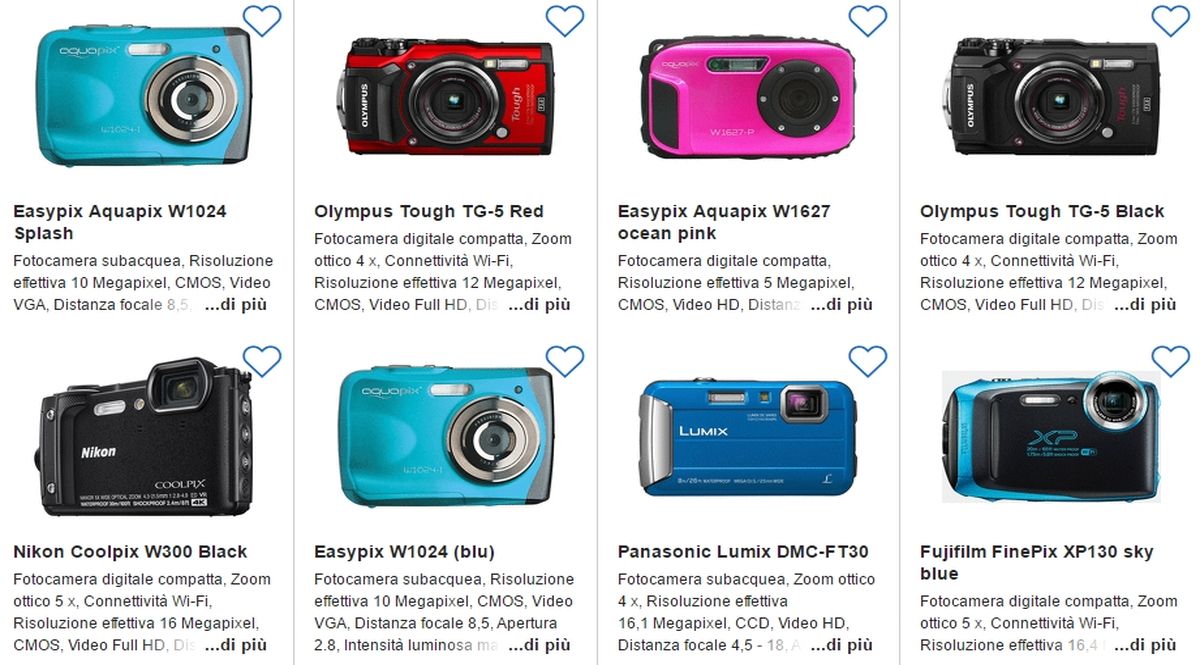Save Panasonic Lumix DMC-FT30 with heart icon
The width and height of the screenshot is (1200, 665).
point(868,361)
